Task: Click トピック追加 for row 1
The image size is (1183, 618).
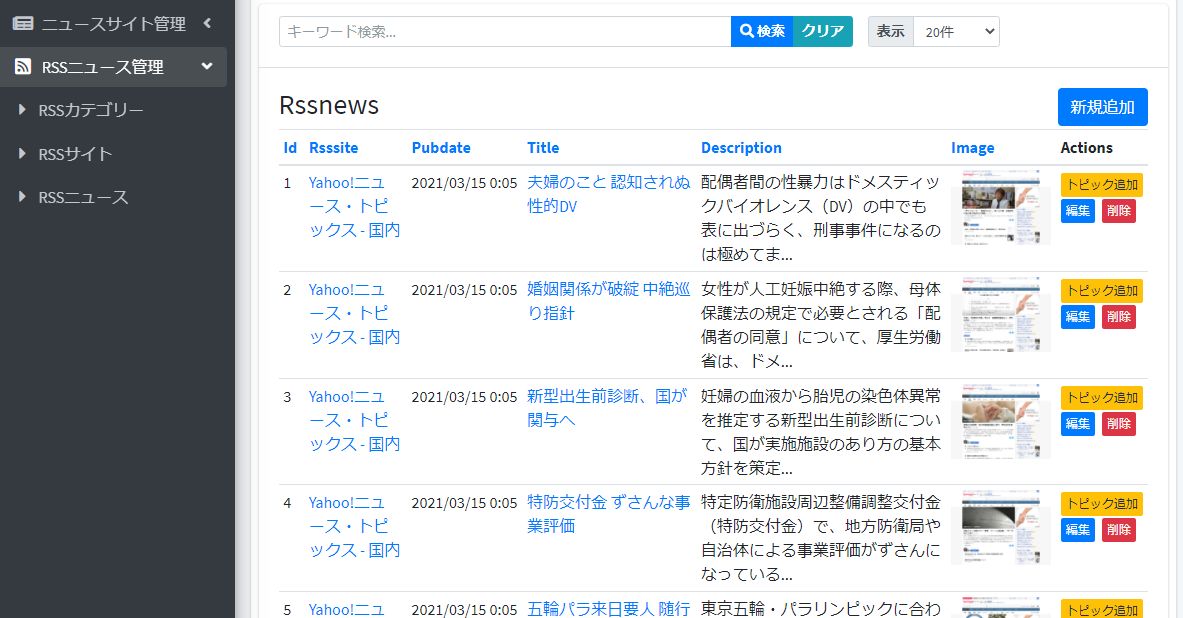Action: 1101,184
